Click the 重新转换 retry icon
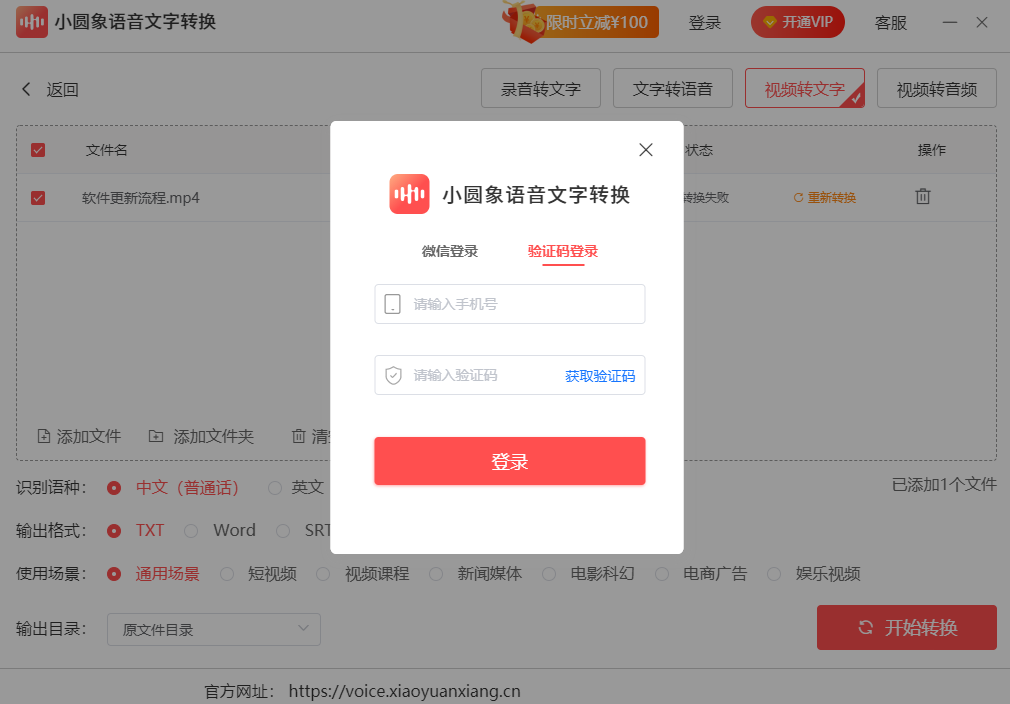The image size is (1010, 704). pos(798,198)
